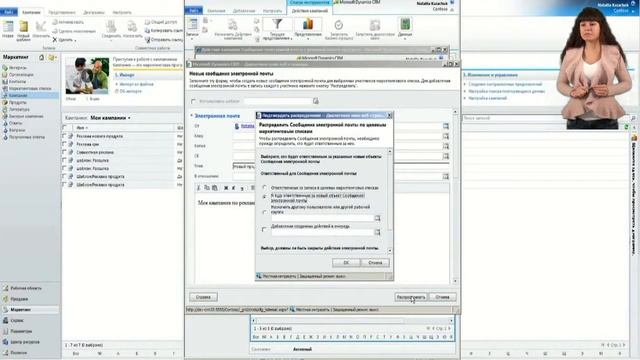The height and width of the screenshot is (360, 640).
Task: Select the Действия кампаний ribbon tab
Action: (x=309, y=11)
